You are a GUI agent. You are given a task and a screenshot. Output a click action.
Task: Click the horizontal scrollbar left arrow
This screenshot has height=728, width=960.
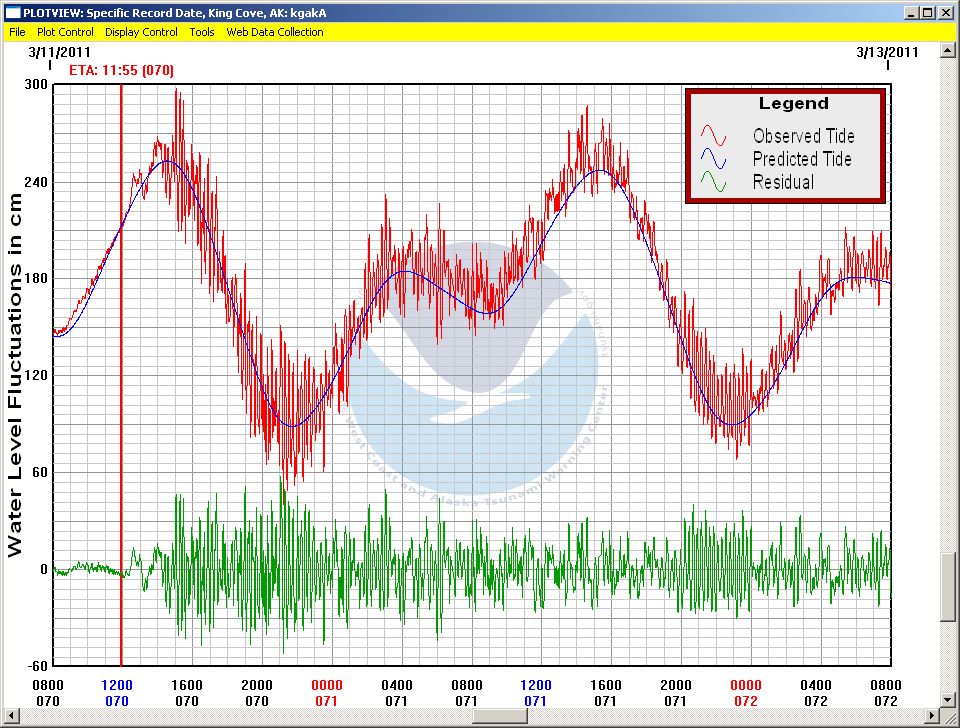pos(10,717)
